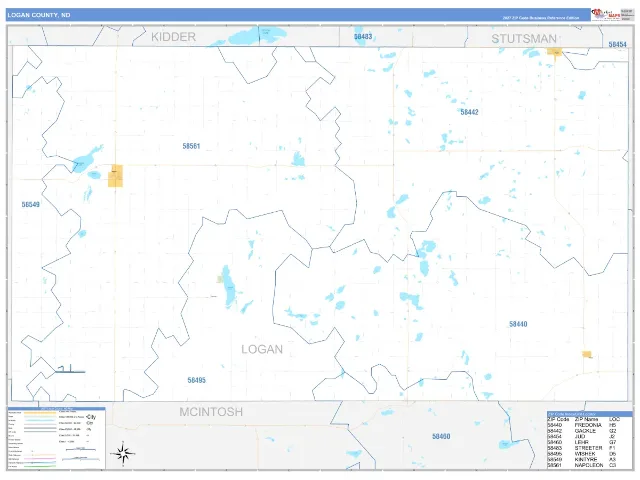Select the orange Gackle city marker near Stutsman
The height and width of the screenshot is (480, 640).
click(554, 51)
